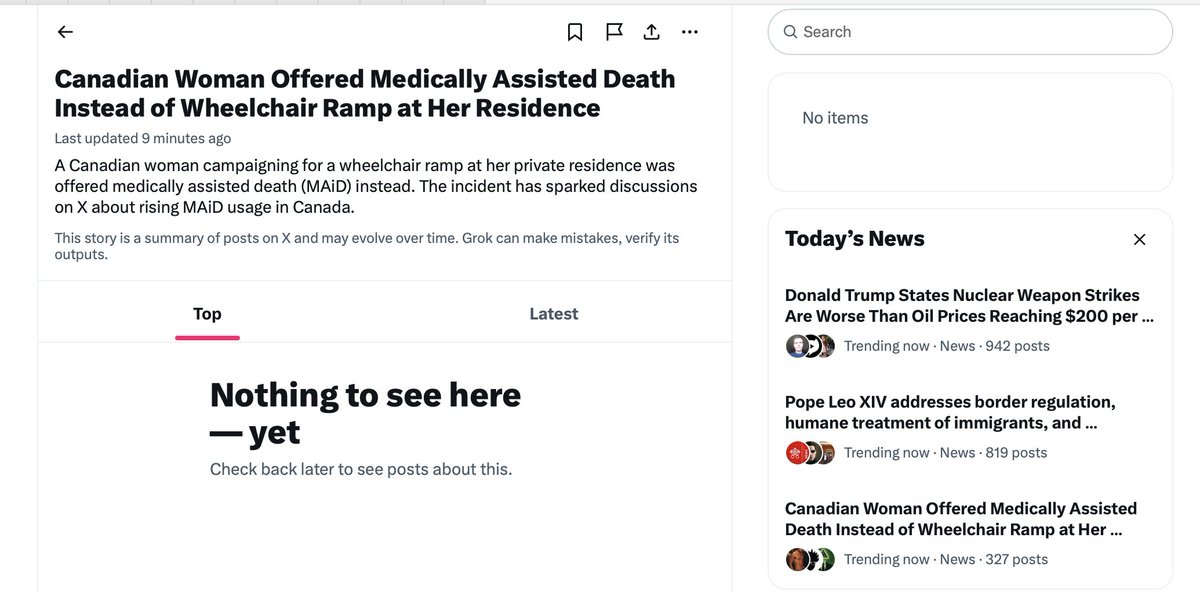The width and height of the screenshot is (1200, 592).
Task: Switch to the Latest tab
Action: click(553, 313)
